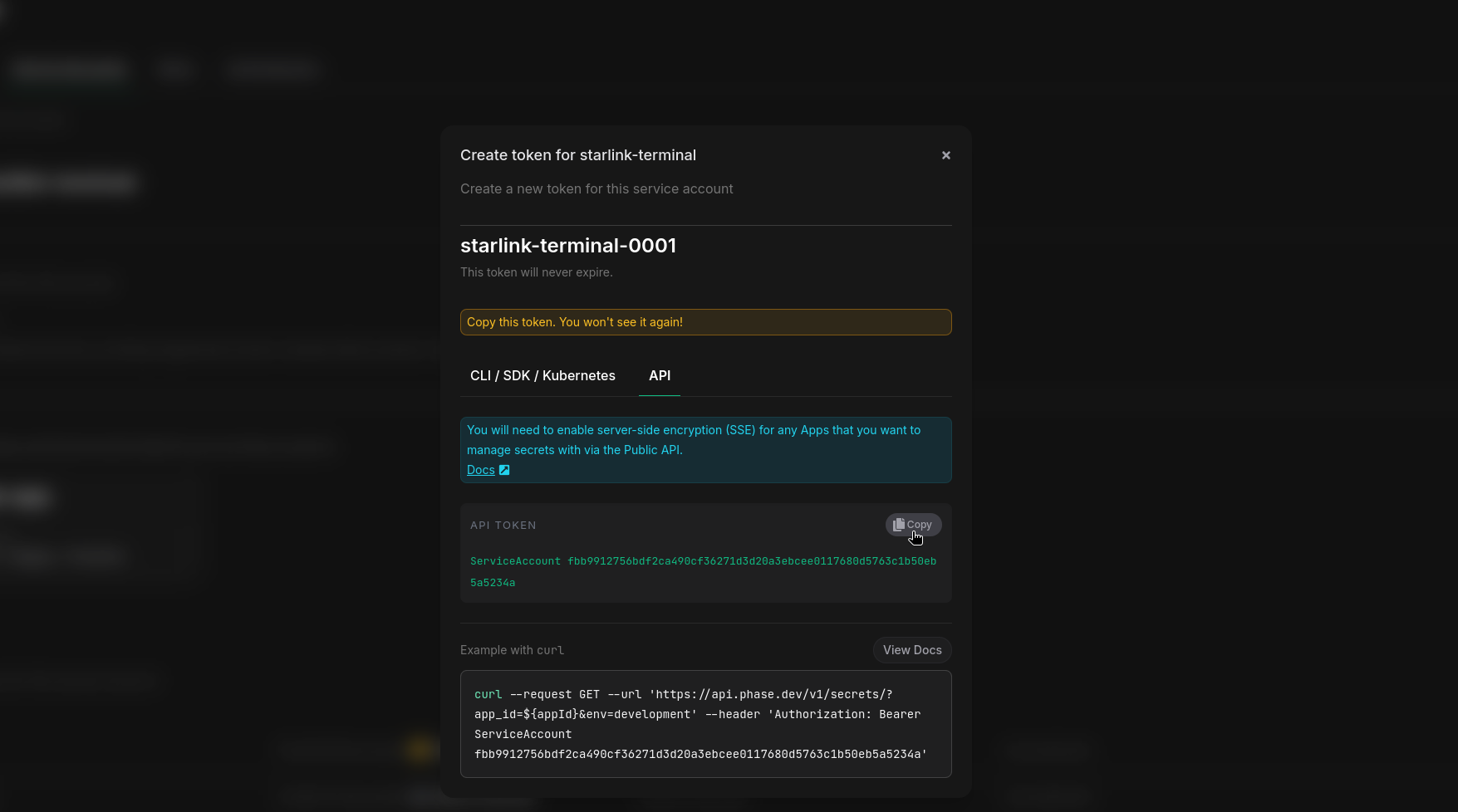
Task: Click the curl example code block
Action: coord(706,724)
